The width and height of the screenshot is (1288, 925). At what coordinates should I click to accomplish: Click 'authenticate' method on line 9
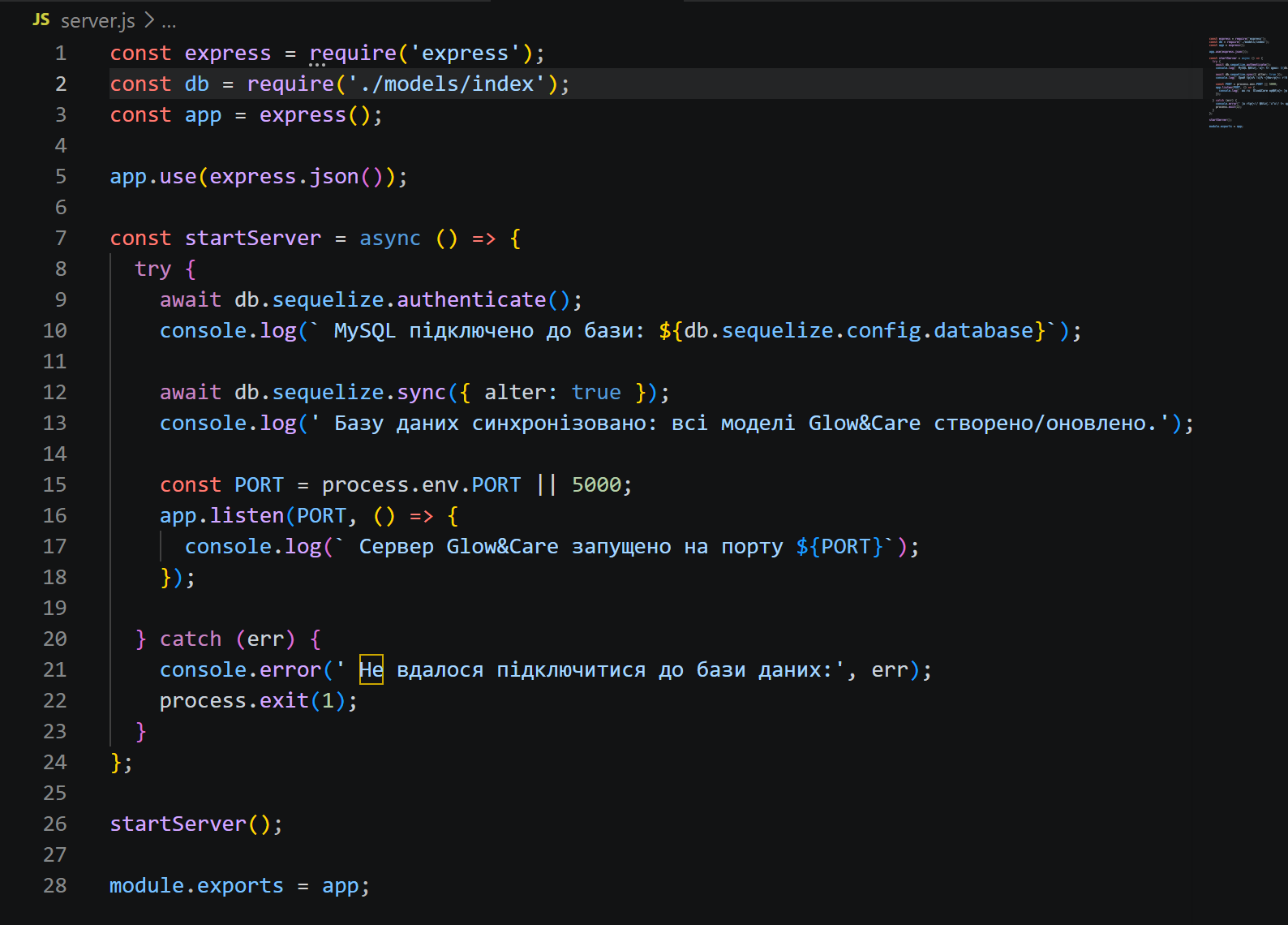pos(471,299)
